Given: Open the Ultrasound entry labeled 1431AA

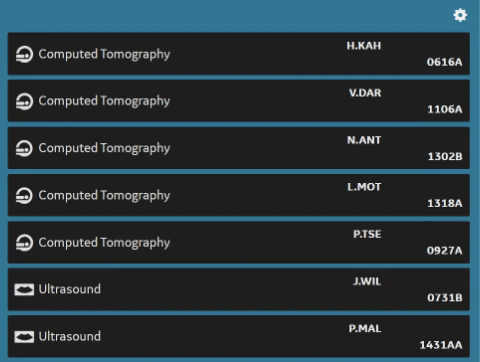Looking at the screenshot, I should click(x=239, y=336).
